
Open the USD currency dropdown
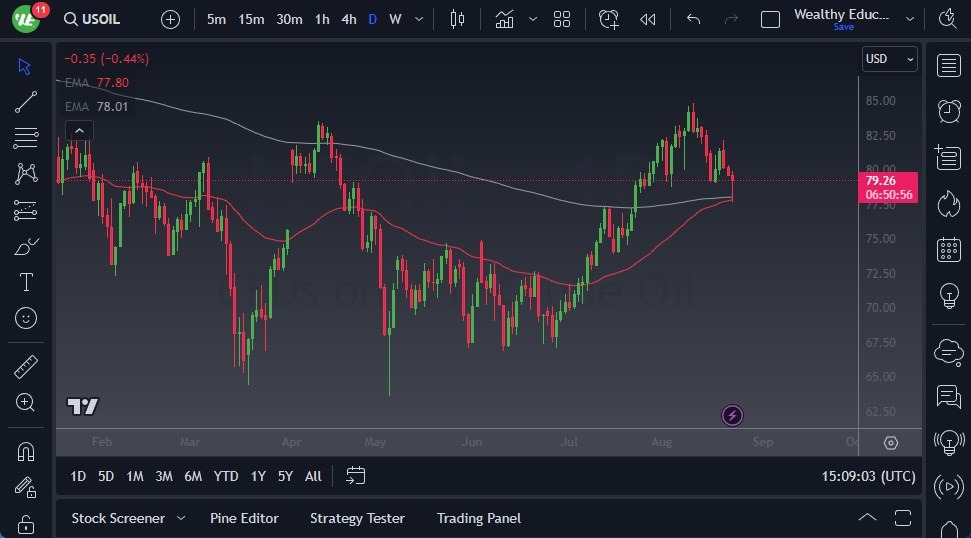(889, 59)
